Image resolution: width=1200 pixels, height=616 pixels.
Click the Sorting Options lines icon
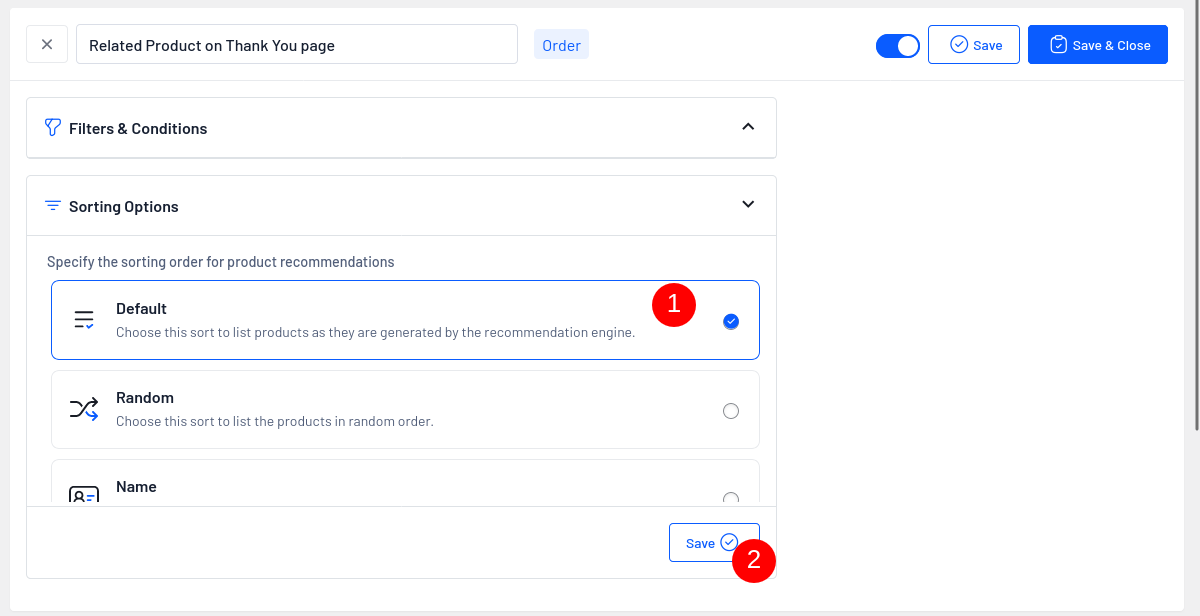coord(53,206)
